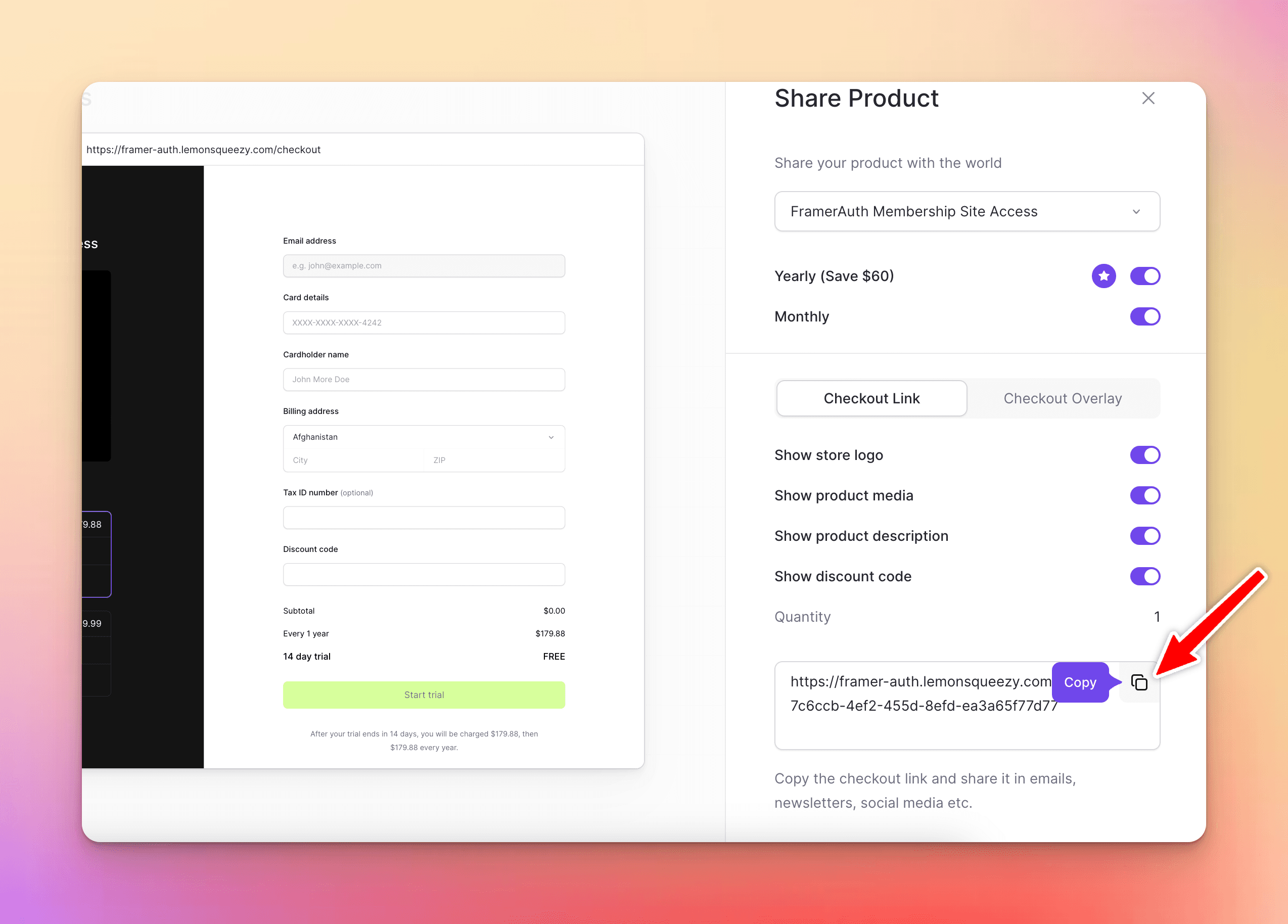This screenshot has height=924, width=1288.
Task: Click the checkout URL text box
Action: coord(967,705)
